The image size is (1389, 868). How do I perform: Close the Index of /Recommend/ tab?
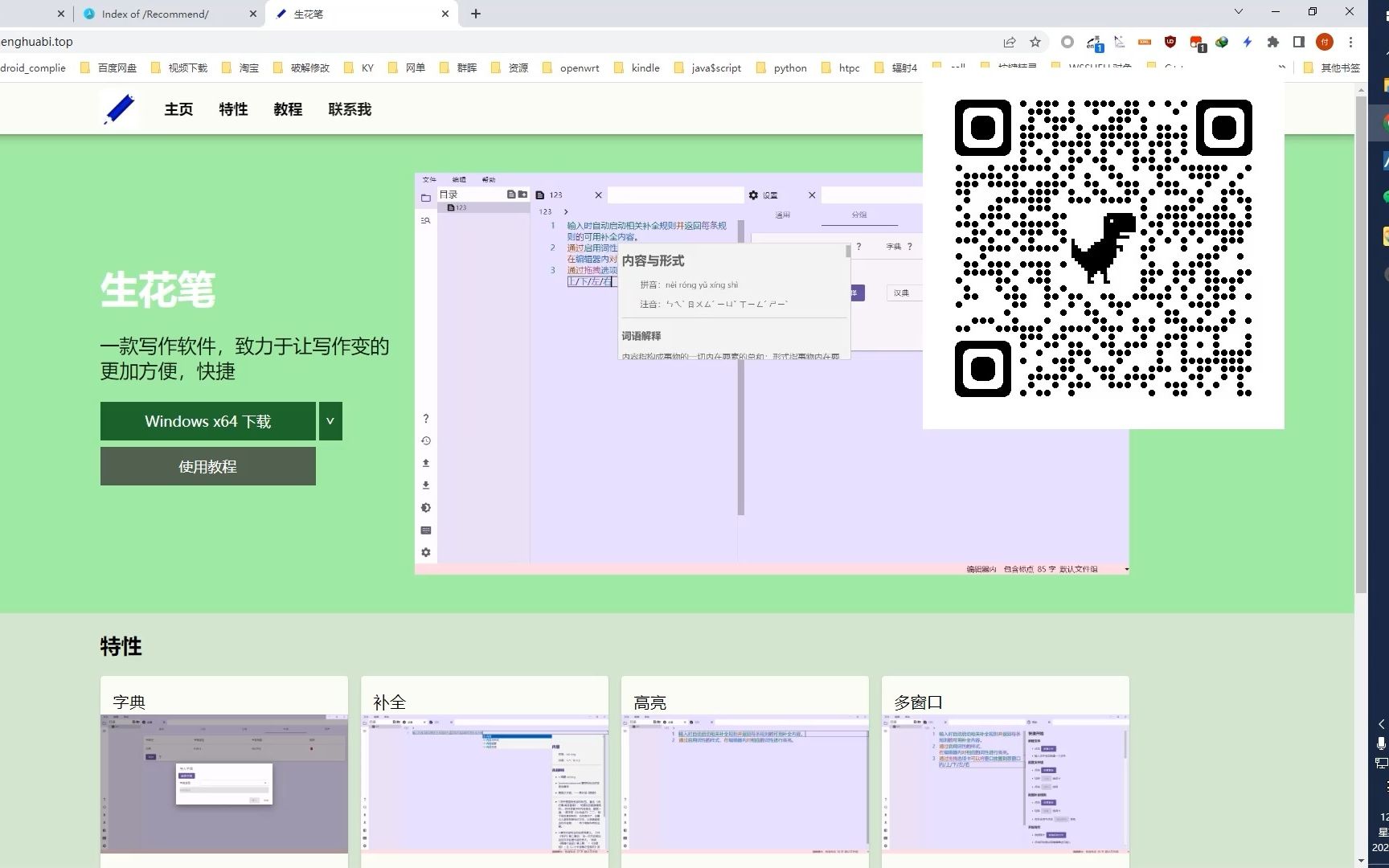(x=253, y=14)
